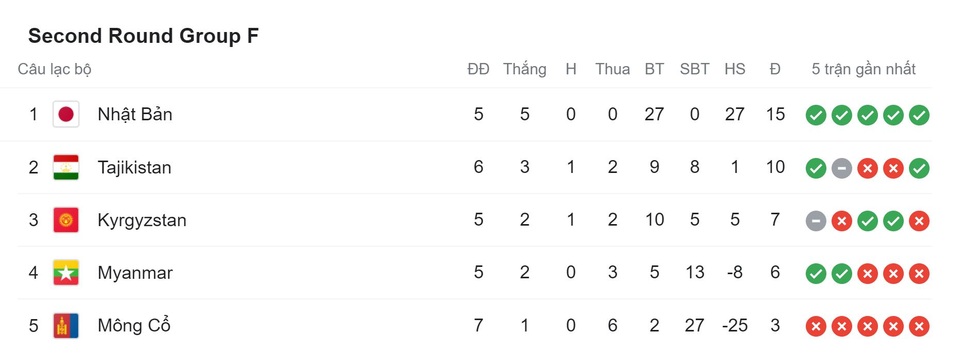Click Japan's most recent green win icon
This screenshot has height=364, width=960.
coord(918,115)
